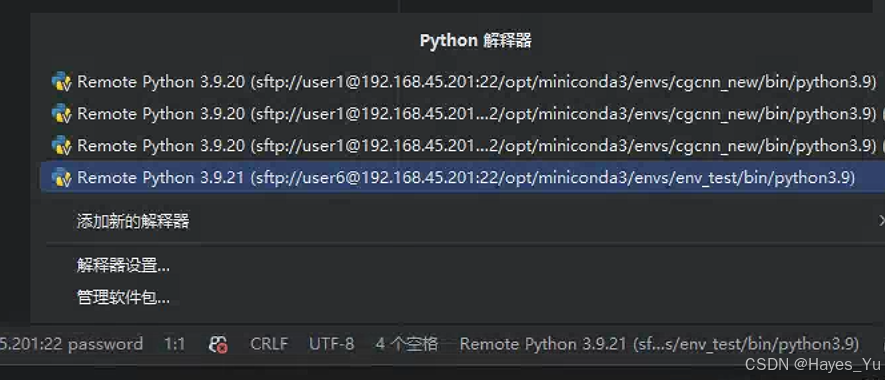Click the 1:1 line column indicator

point(174,344)
